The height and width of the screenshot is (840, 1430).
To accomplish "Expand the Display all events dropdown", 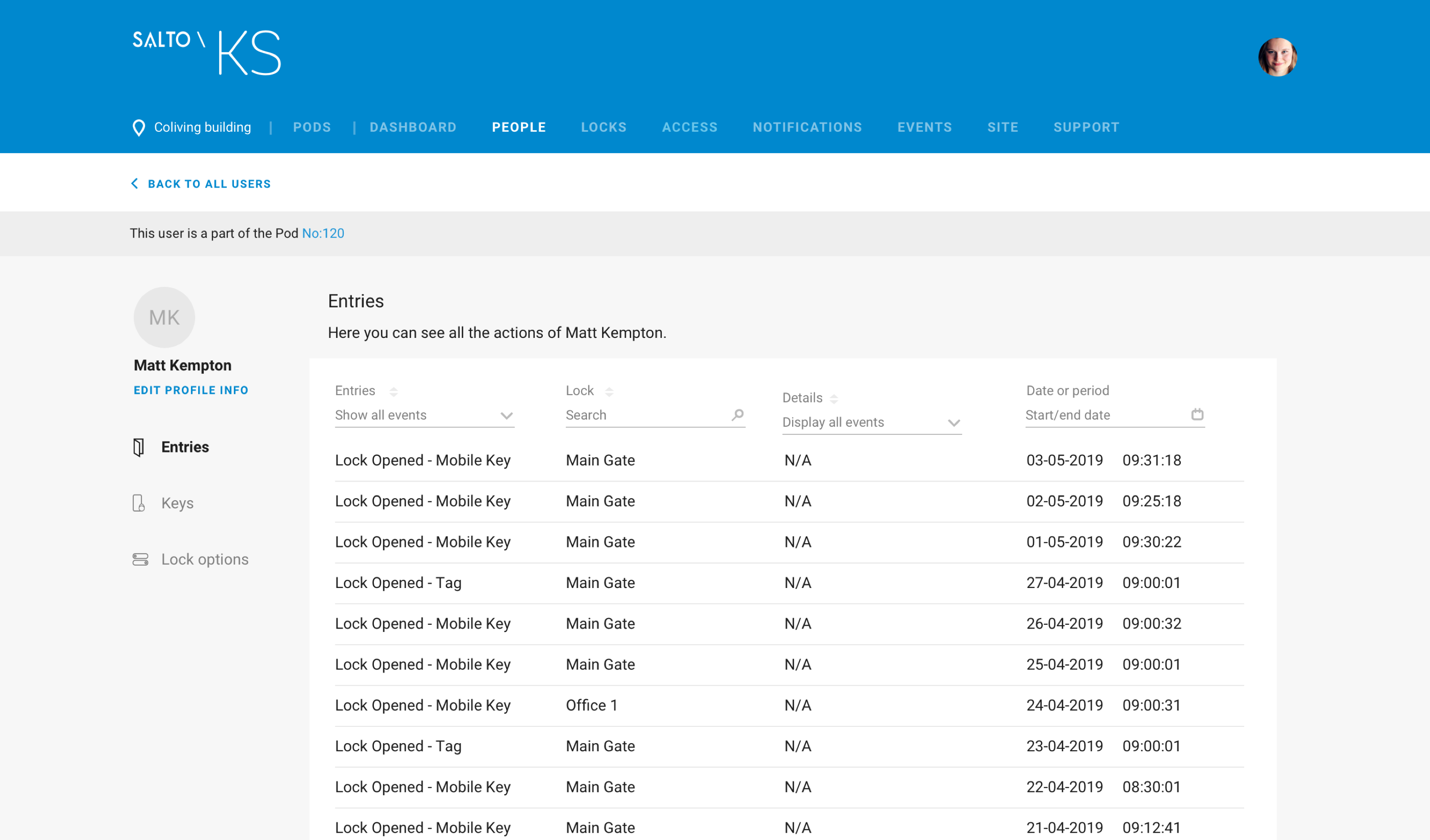I will [x=872, y=422].
